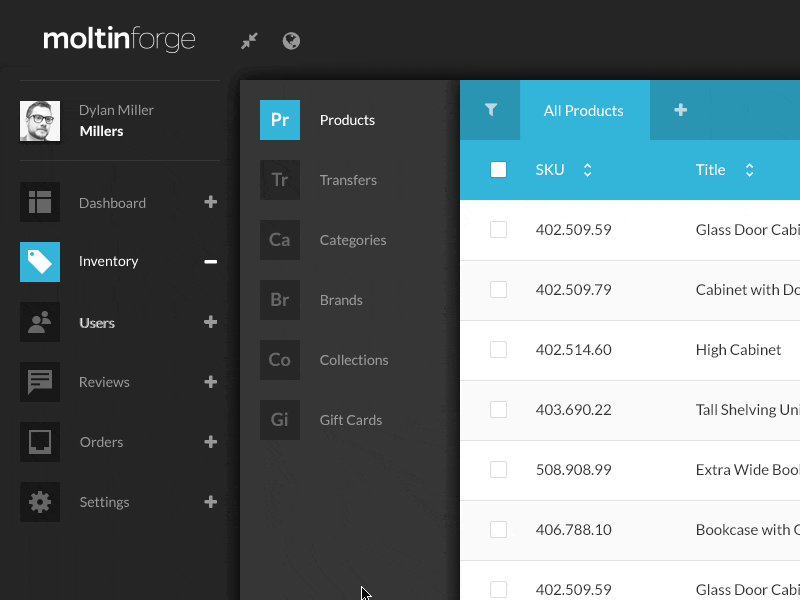This screenshot has height=600, width=800.
Task: Switch to the All Products tab
Action: pos(585,110)
